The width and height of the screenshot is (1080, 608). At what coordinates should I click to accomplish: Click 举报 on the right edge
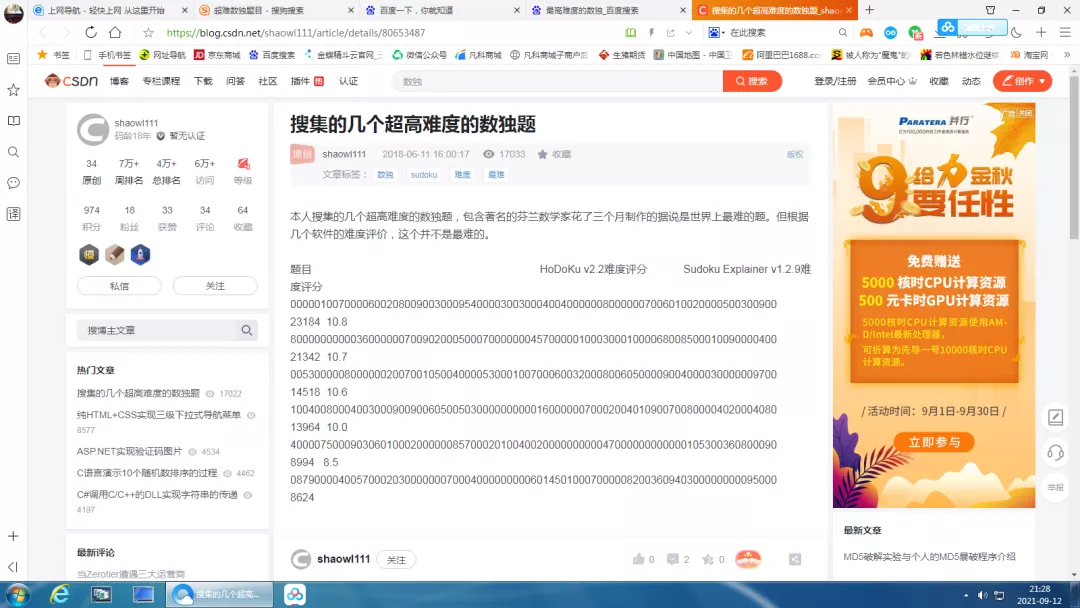pyautogui.click(x=1055, y=488)
